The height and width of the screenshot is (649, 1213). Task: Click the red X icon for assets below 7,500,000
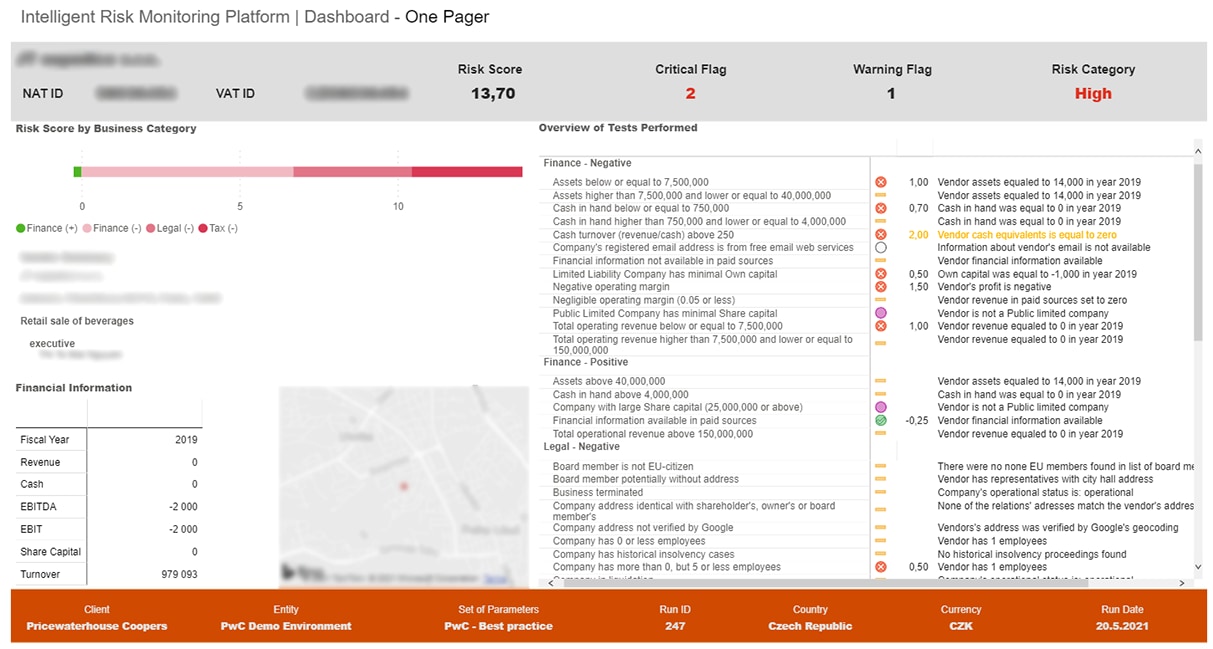[x=881, y=183]
